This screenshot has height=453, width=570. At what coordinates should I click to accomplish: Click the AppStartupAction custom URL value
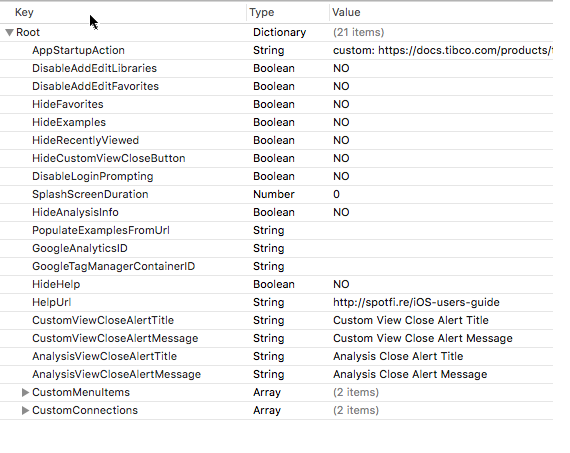443,50
